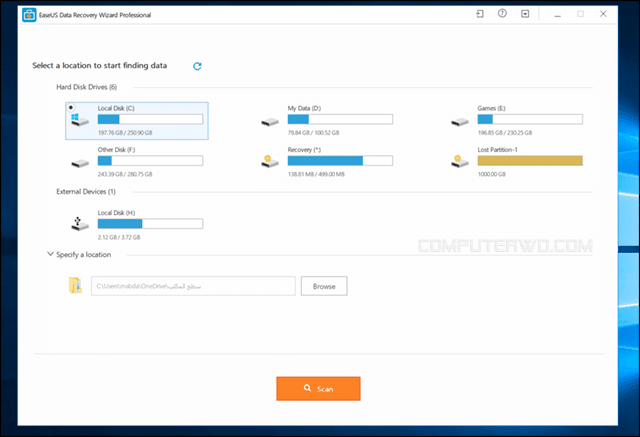Viewport: 640px width, 437px height.
Task: Click the Local Disk (H:) usage bar
Action: (x=150, y=224)
